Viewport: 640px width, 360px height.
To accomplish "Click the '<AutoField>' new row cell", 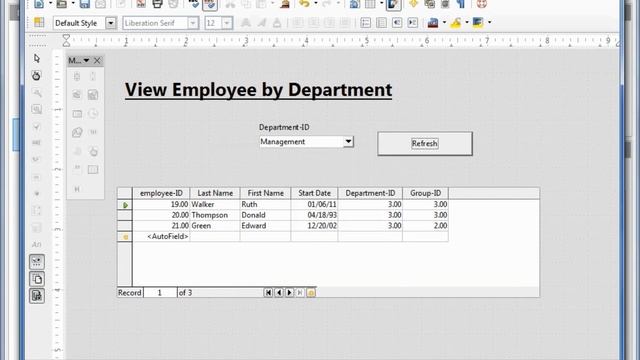I will 161,236.
